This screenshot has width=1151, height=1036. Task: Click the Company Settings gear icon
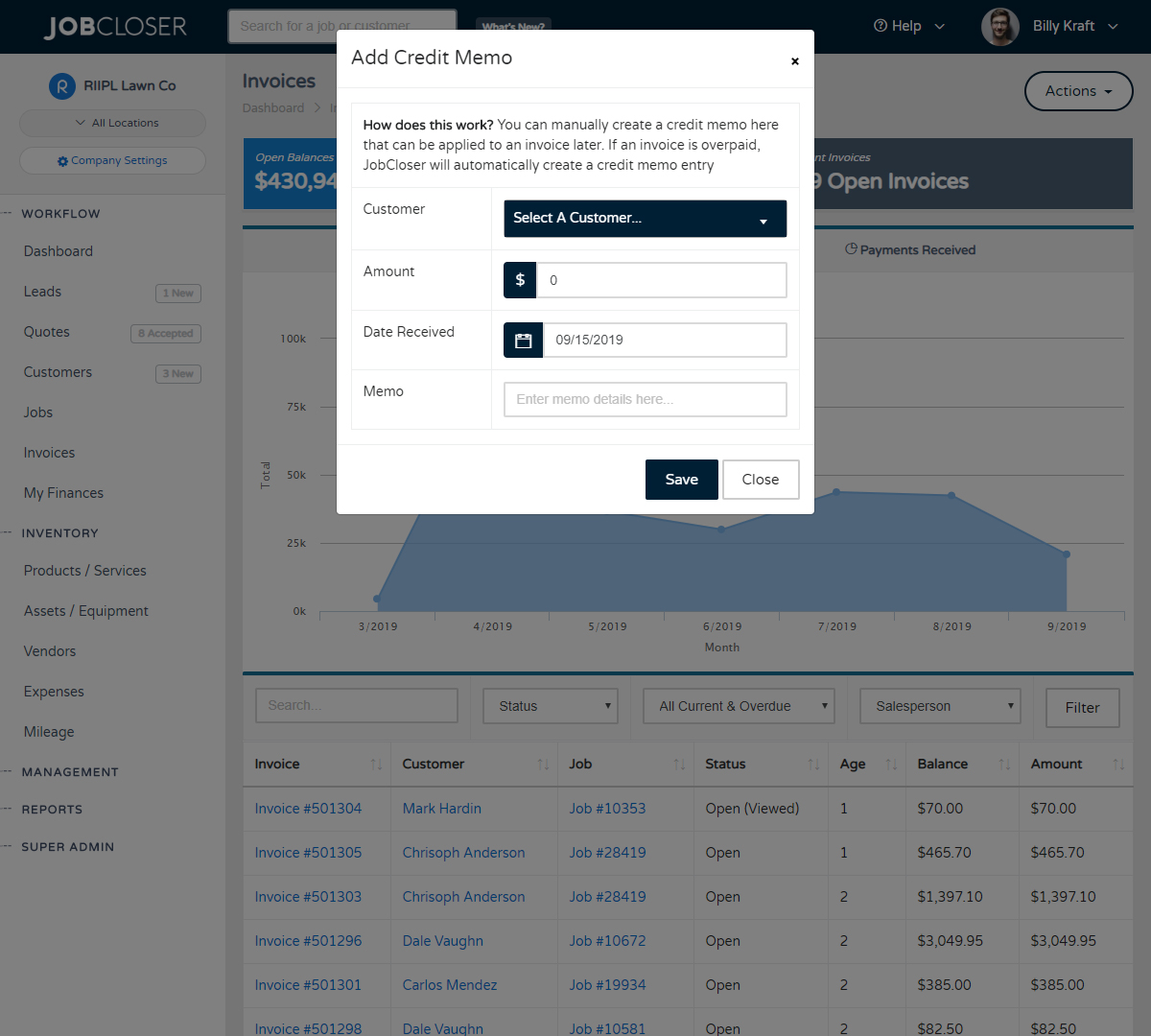pyautogui.click(x=62, y=159)
